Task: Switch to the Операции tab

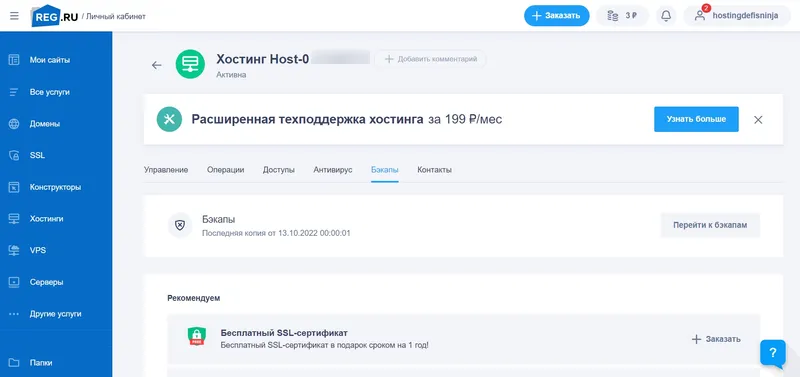Action: [x=226, y=170]
